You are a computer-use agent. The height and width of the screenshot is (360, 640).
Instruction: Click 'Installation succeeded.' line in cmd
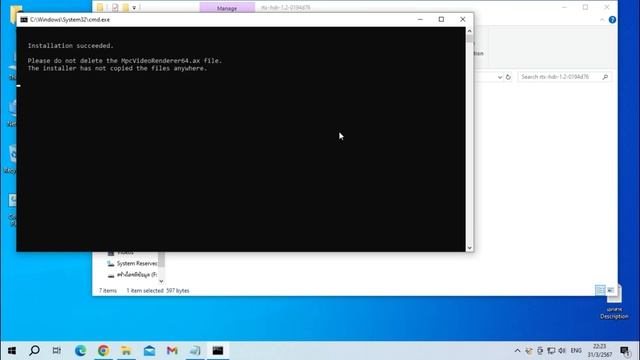71,46
